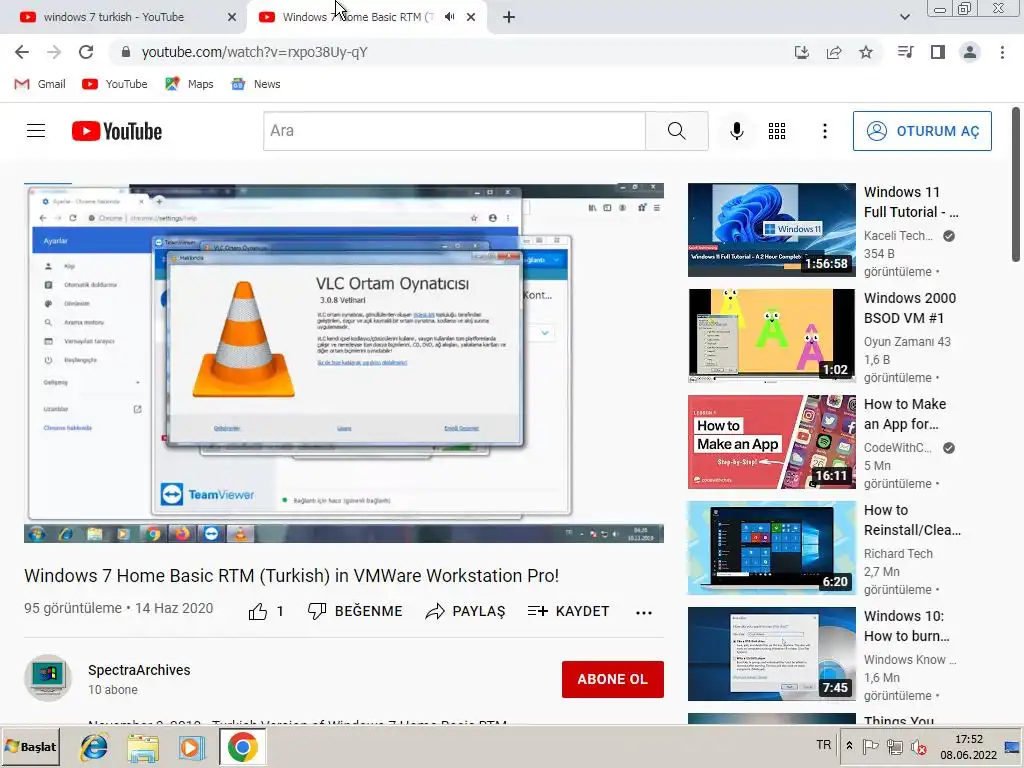Click the address bar lock icon

coord(126,52)
